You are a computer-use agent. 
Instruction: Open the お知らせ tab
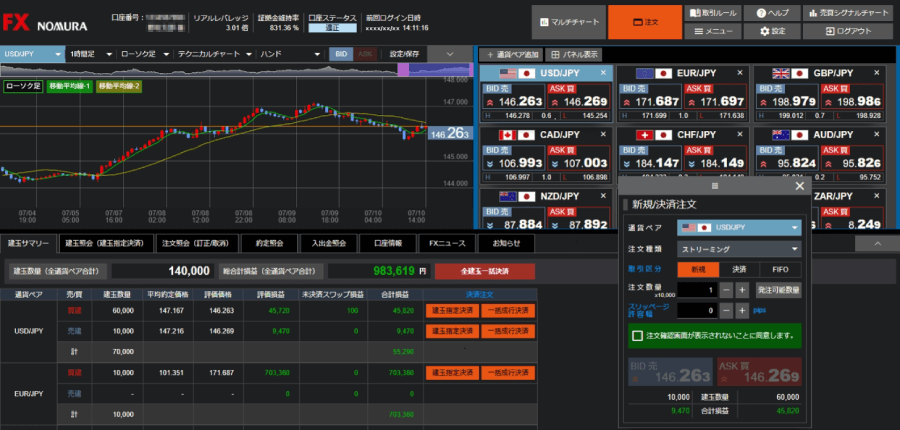506,243
